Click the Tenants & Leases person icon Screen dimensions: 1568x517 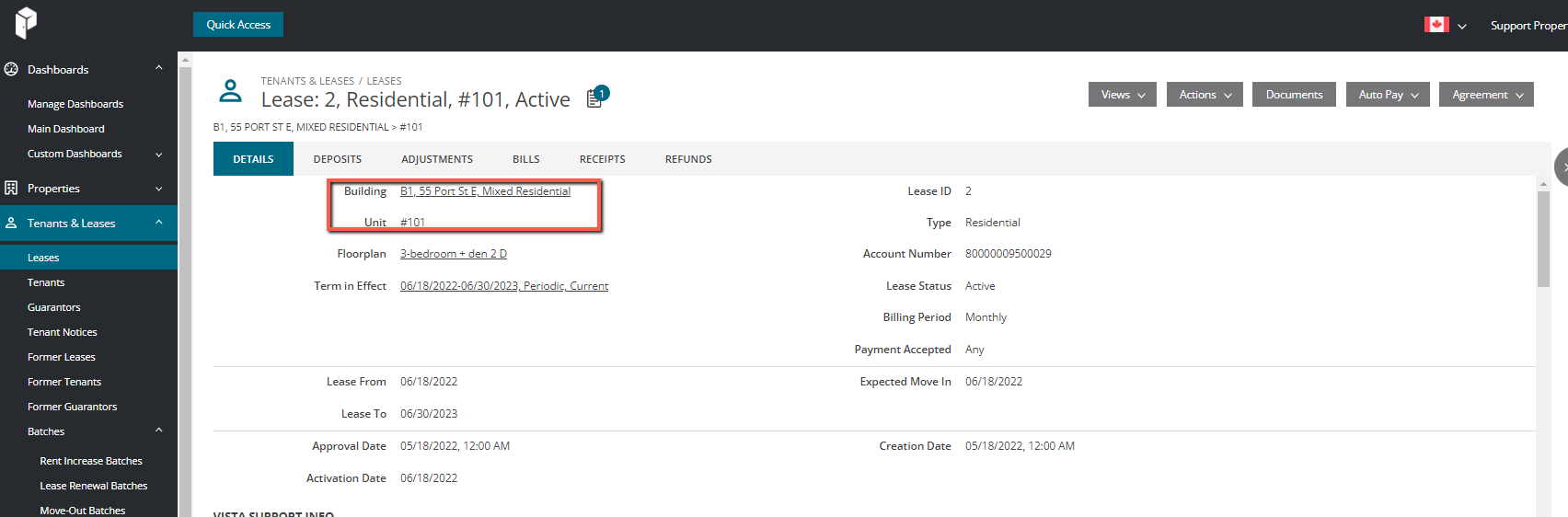point(11,223)
